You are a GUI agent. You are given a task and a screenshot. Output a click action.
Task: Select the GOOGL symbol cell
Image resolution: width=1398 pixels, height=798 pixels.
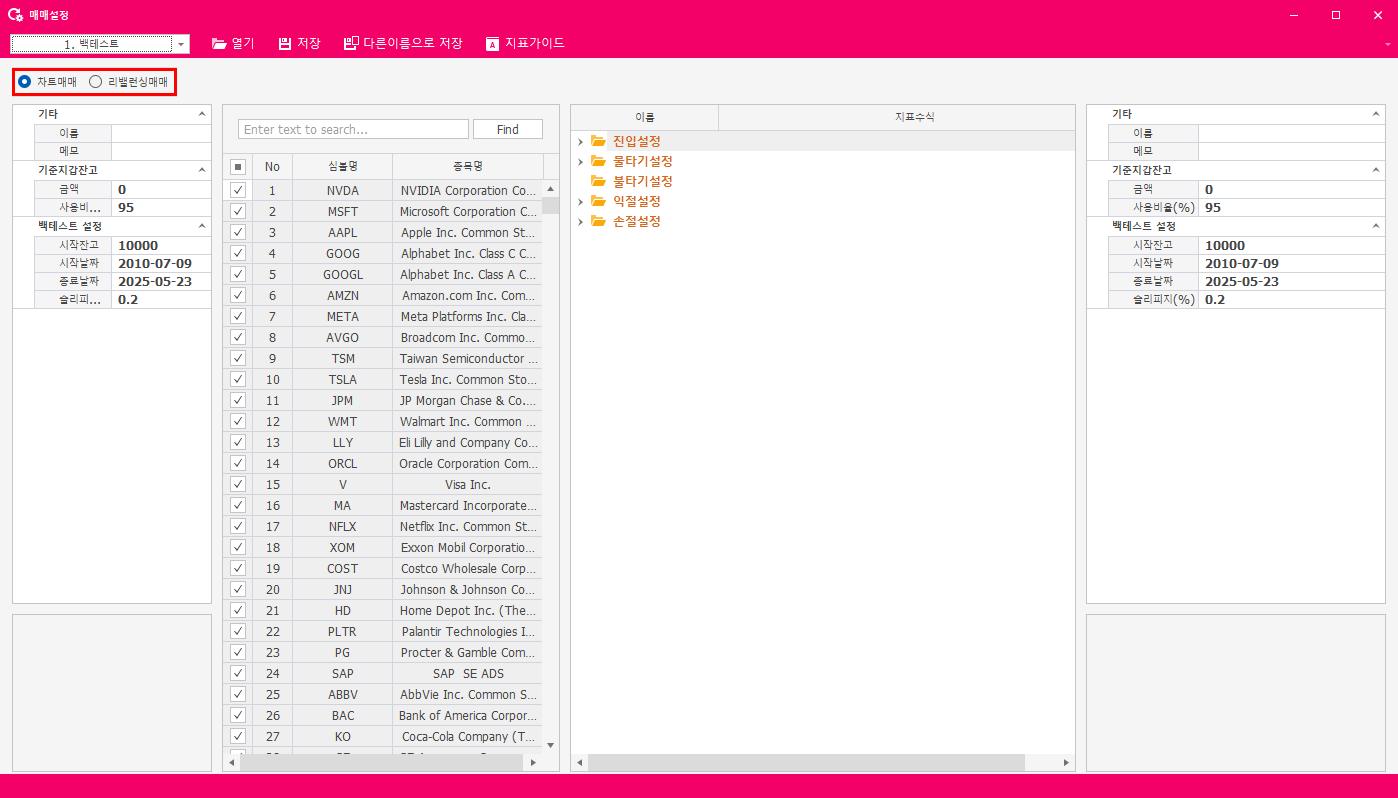[342, 274]
